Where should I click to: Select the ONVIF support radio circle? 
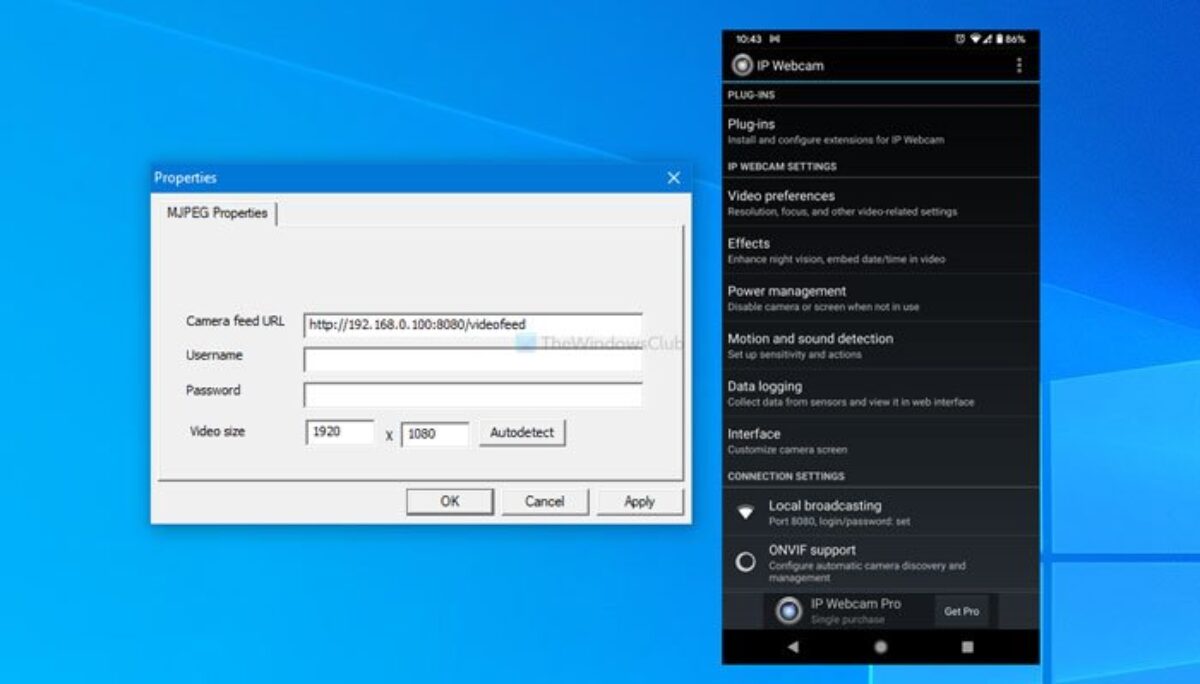click(745, 562)
